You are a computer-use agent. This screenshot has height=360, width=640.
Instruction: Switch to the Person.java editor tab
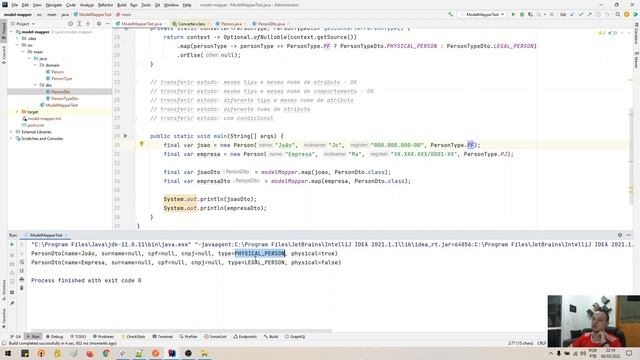(231, 24)
